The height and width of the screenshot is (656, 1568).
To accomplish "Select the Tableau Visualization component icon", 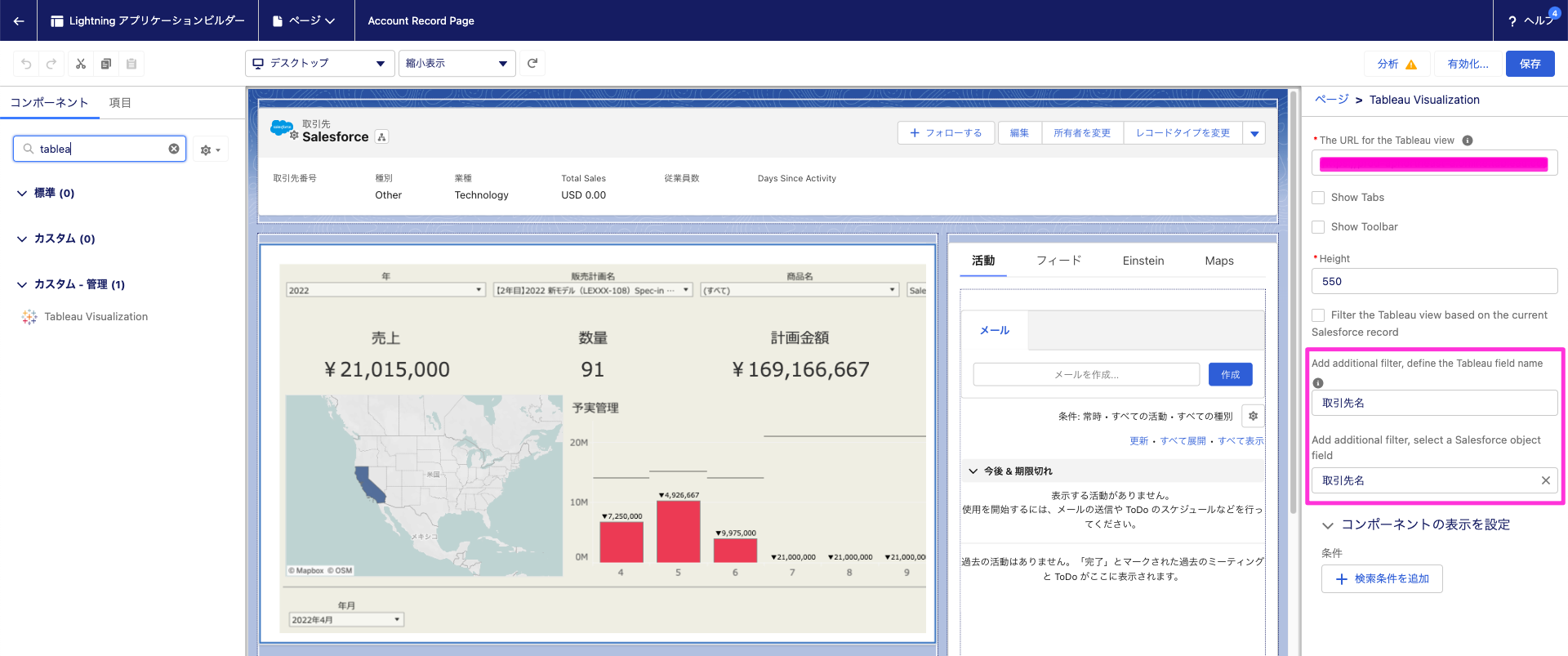I will 29,317.
